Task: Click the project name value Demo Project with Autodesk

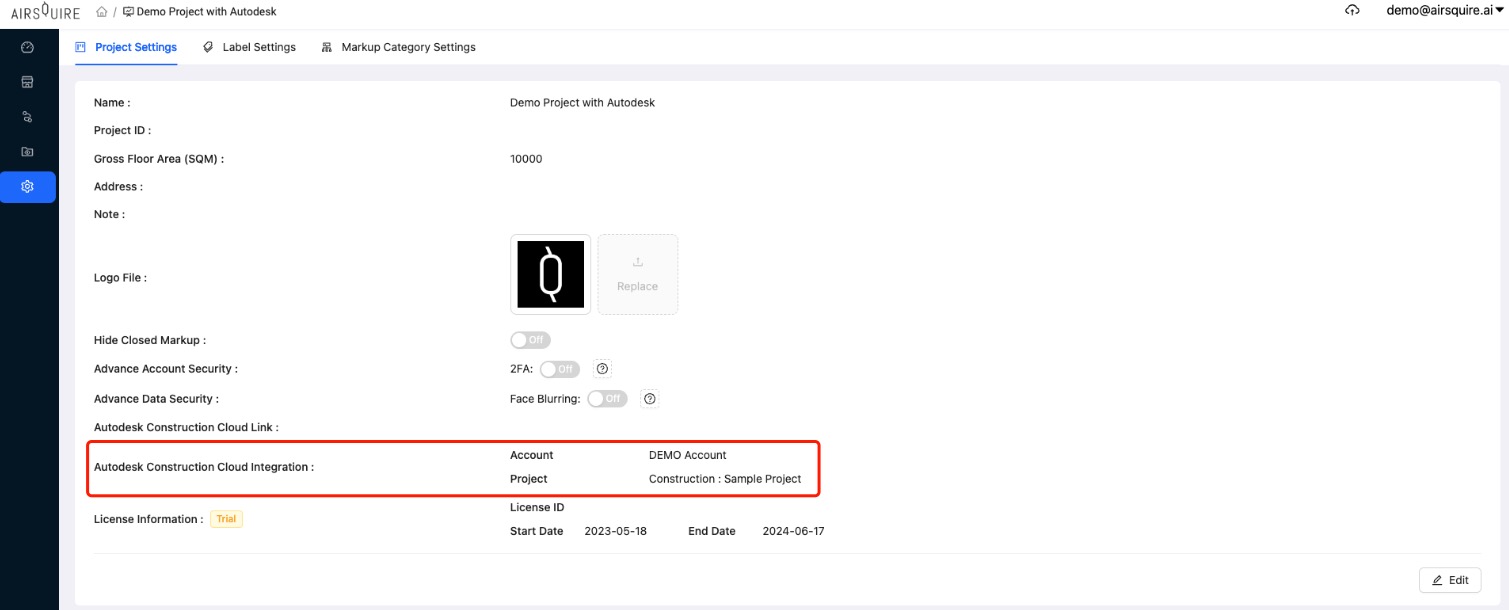Action: coord(582,103)
